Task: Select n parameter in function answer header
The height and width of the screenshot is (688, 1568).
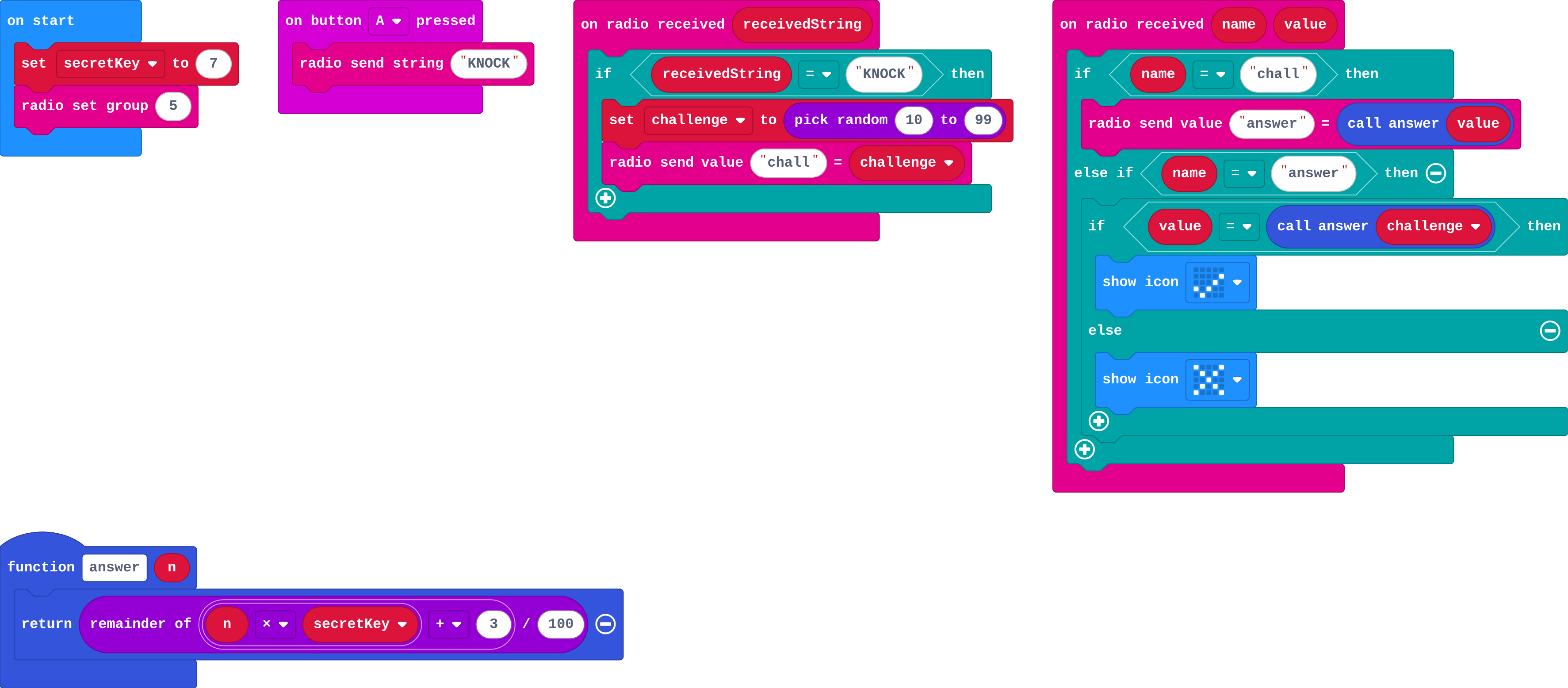Action: [x=172, y=567]
